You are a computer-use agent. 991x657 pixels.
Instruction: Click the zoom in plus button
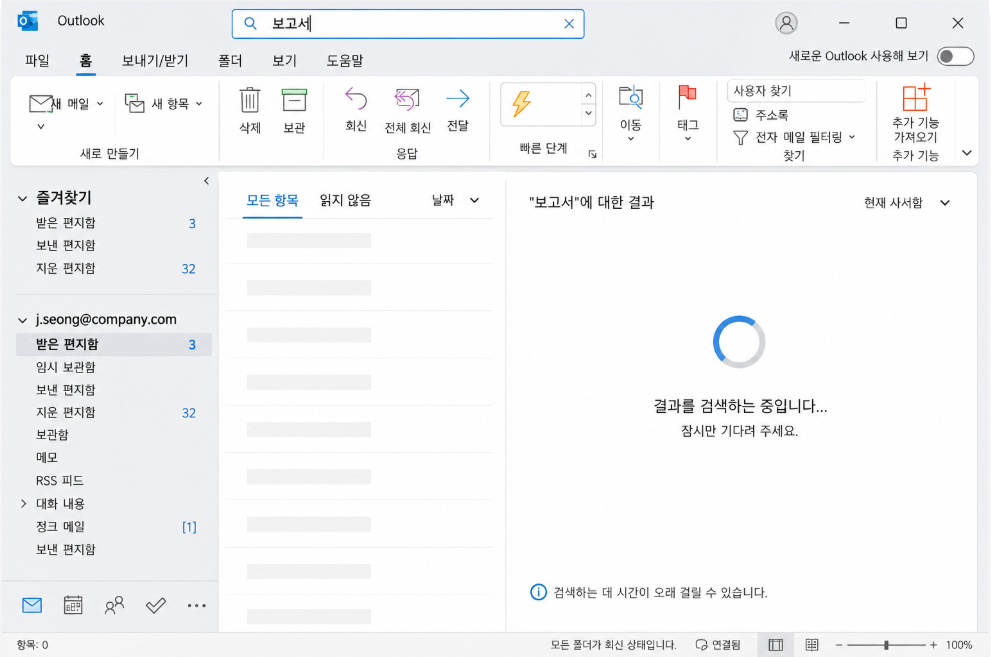click(x=933, y=645)
